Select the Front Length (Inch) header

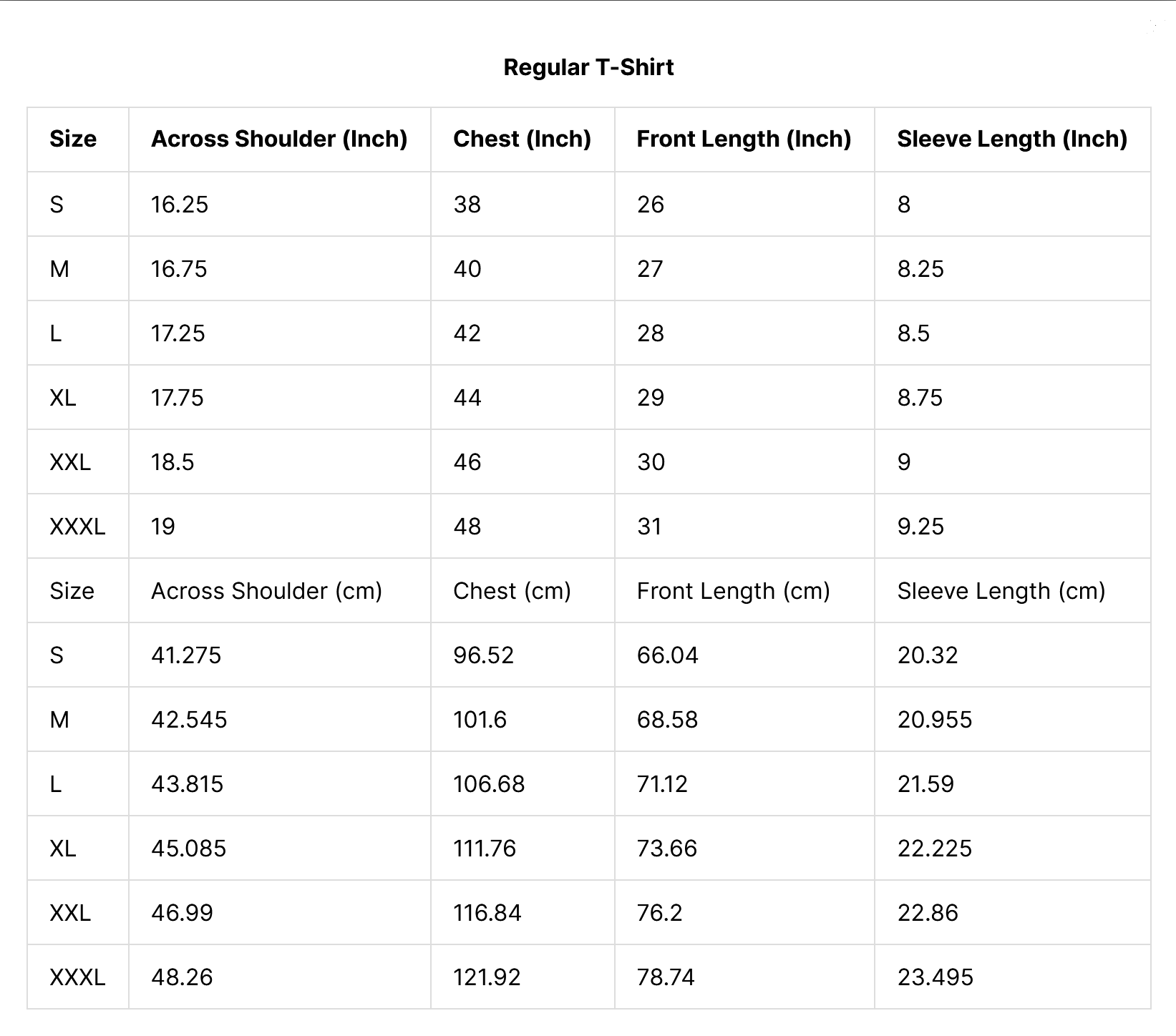point(744,139)
